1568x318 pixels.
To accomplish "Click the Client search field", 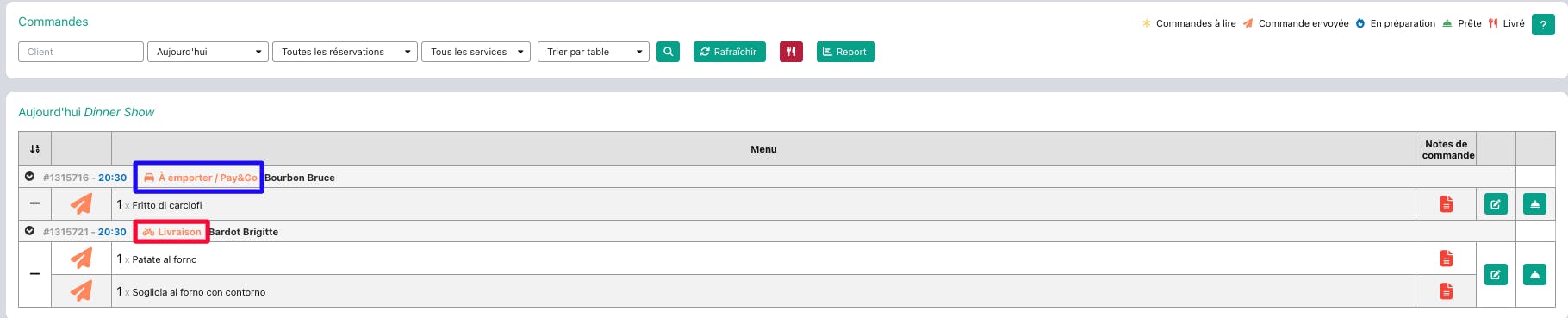I will (81, 52).
